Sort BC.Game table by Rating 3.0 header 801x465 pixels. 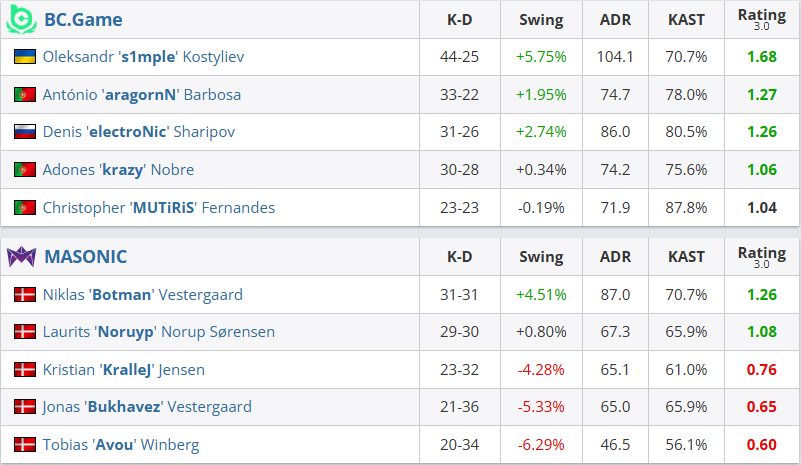coord(762,19)
